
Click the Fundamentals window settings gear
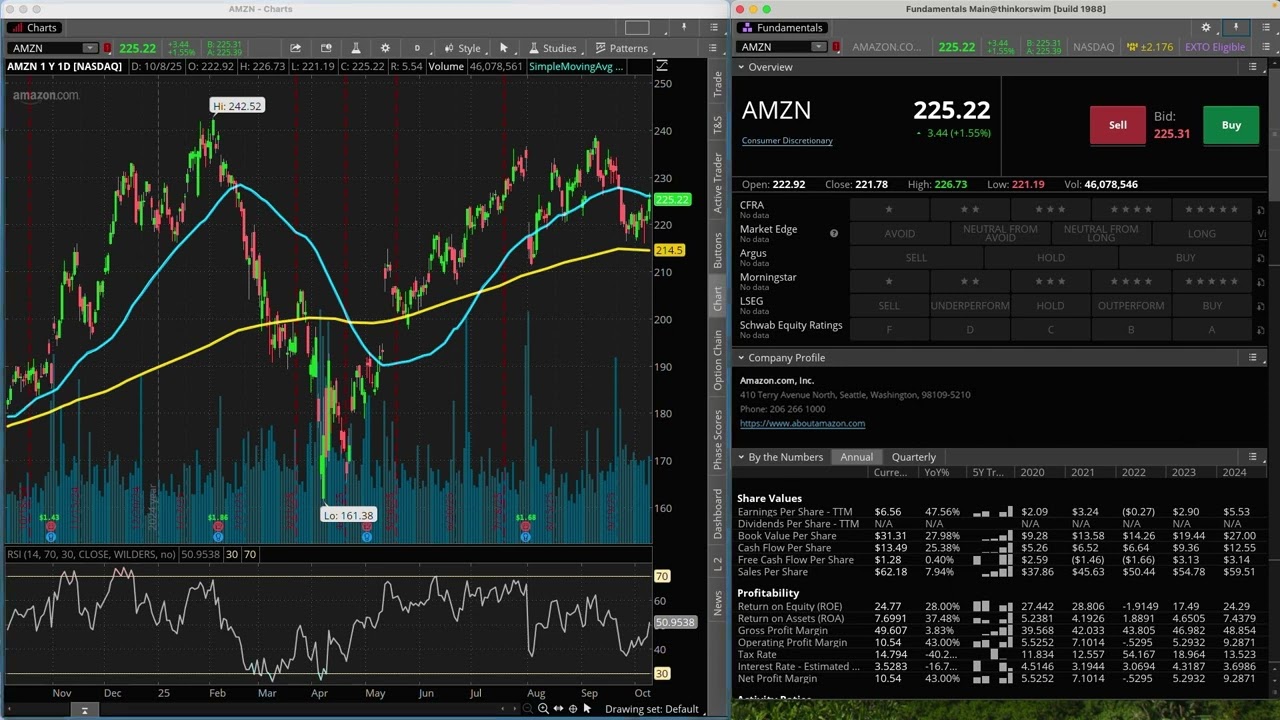[x=1206, y=28]
